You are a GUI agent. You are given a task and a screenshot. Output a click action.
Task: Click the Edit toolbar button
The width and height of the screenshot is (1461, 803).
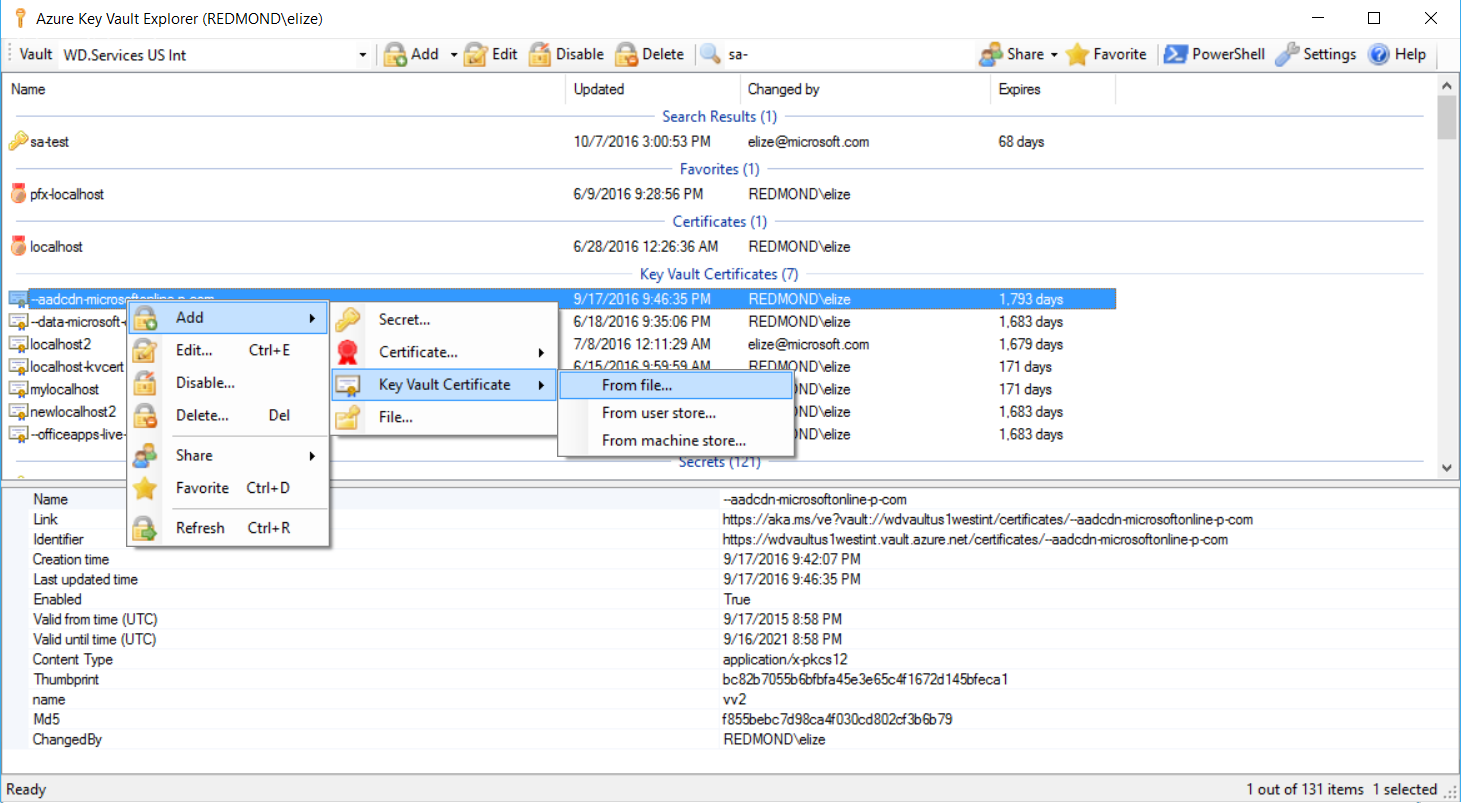coord(490,54)
